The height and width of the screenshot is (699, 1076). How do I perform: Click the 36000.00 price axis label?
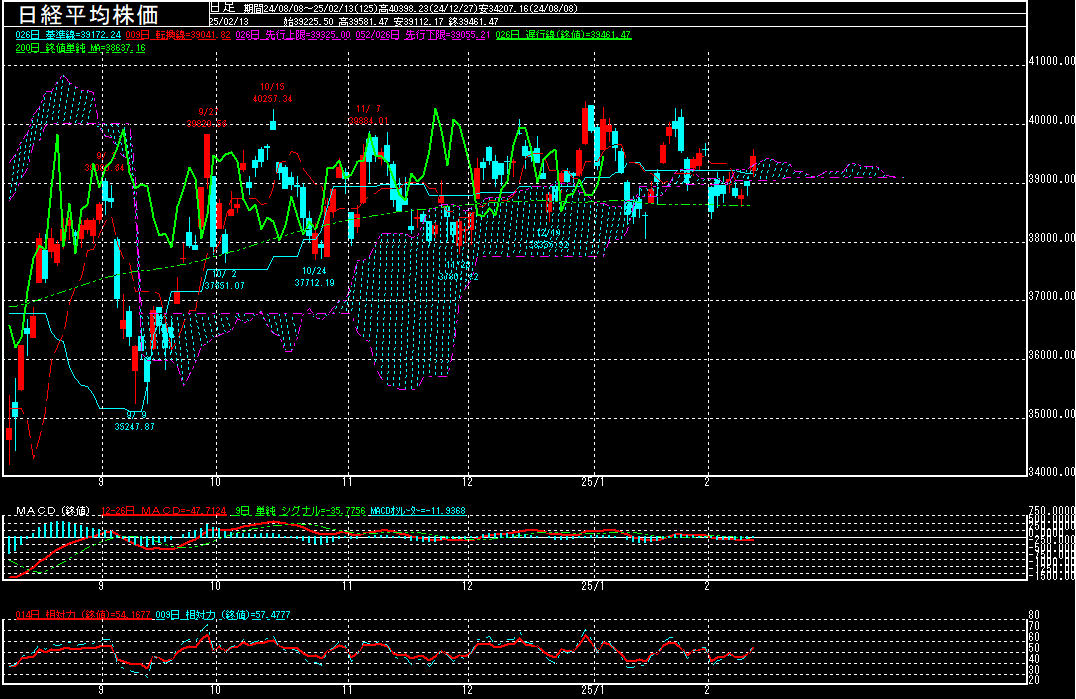(1052, 355)
